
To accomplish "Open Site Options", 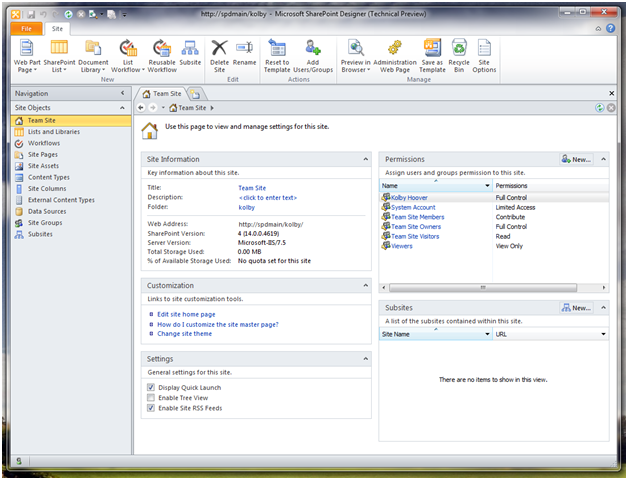I will [x=484, y=56].
